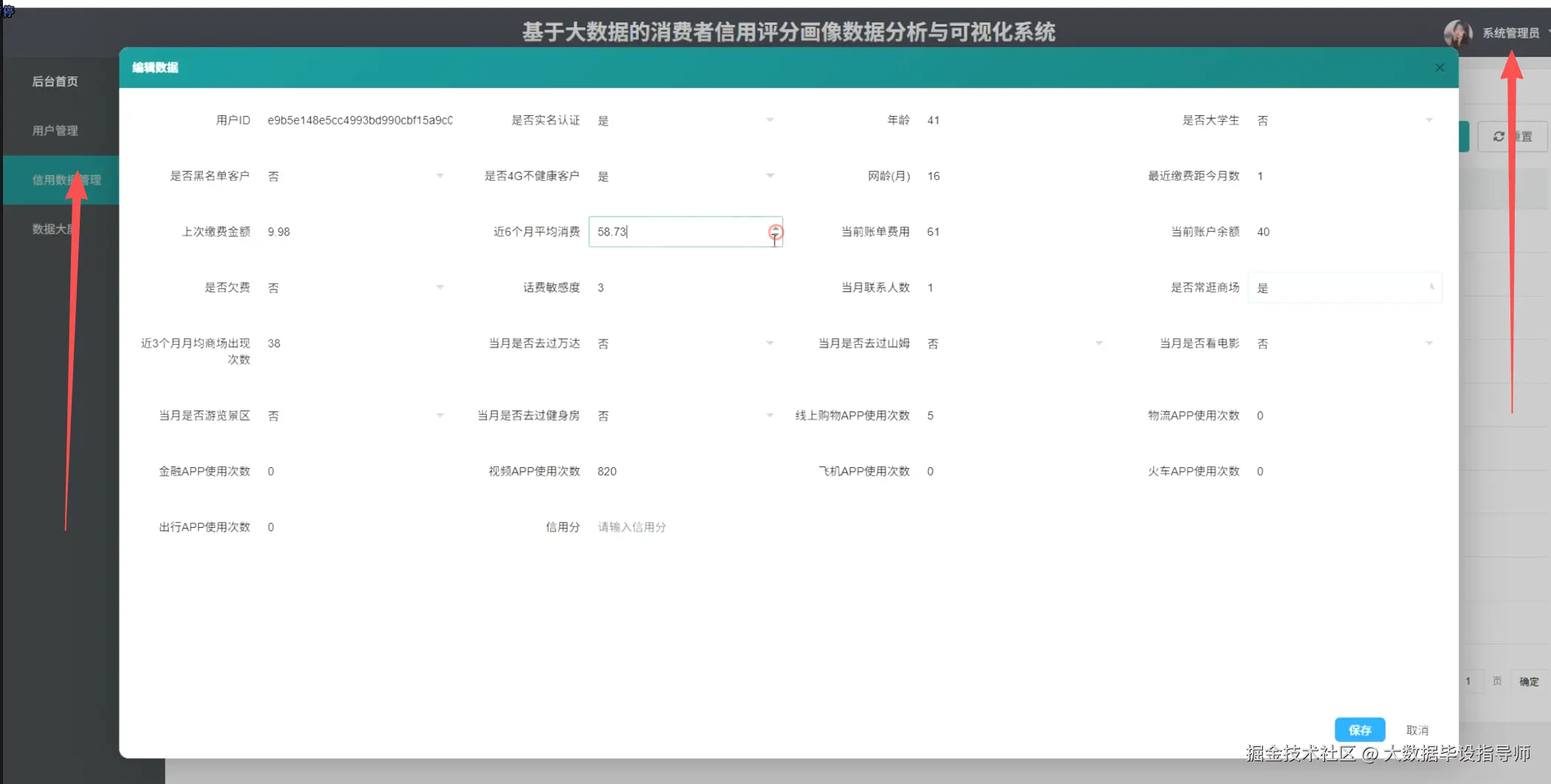Click the decrement arrow beside 近6个月平均消费
The image size is (1551, 784).
pos(775,235)
